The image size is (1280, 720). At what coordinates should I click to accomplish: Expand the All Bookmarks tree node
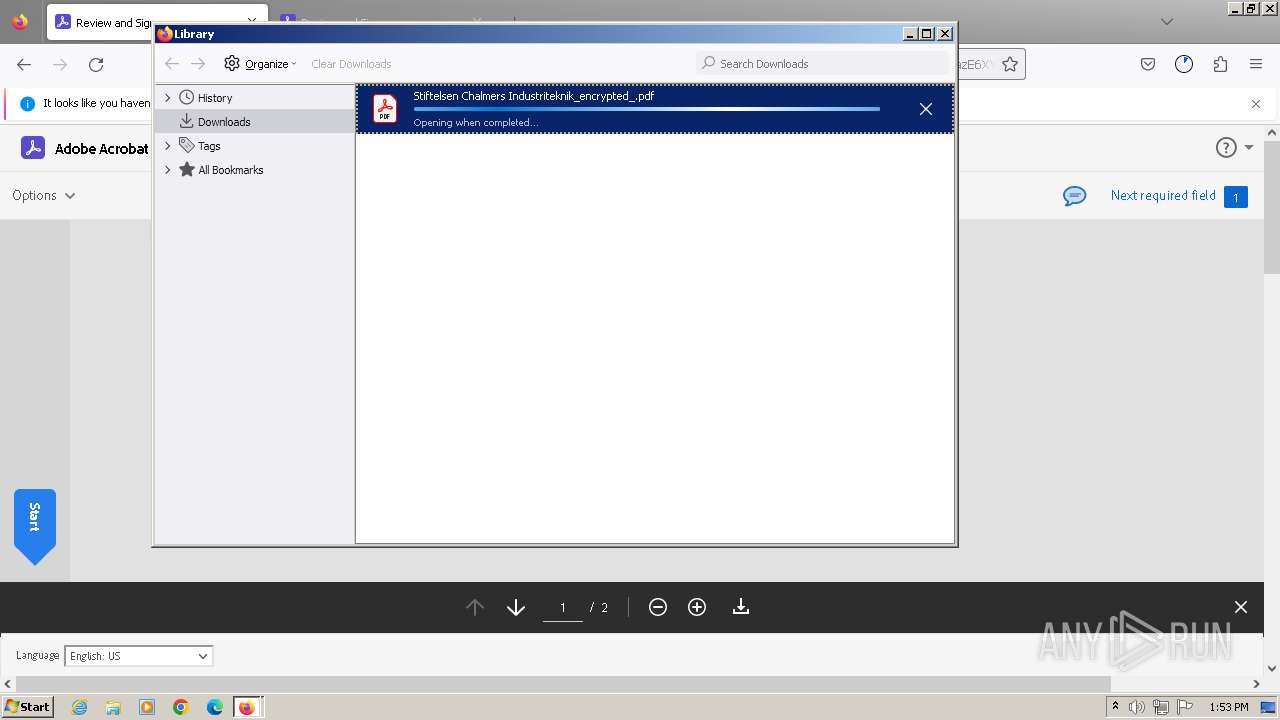(168, 169)
